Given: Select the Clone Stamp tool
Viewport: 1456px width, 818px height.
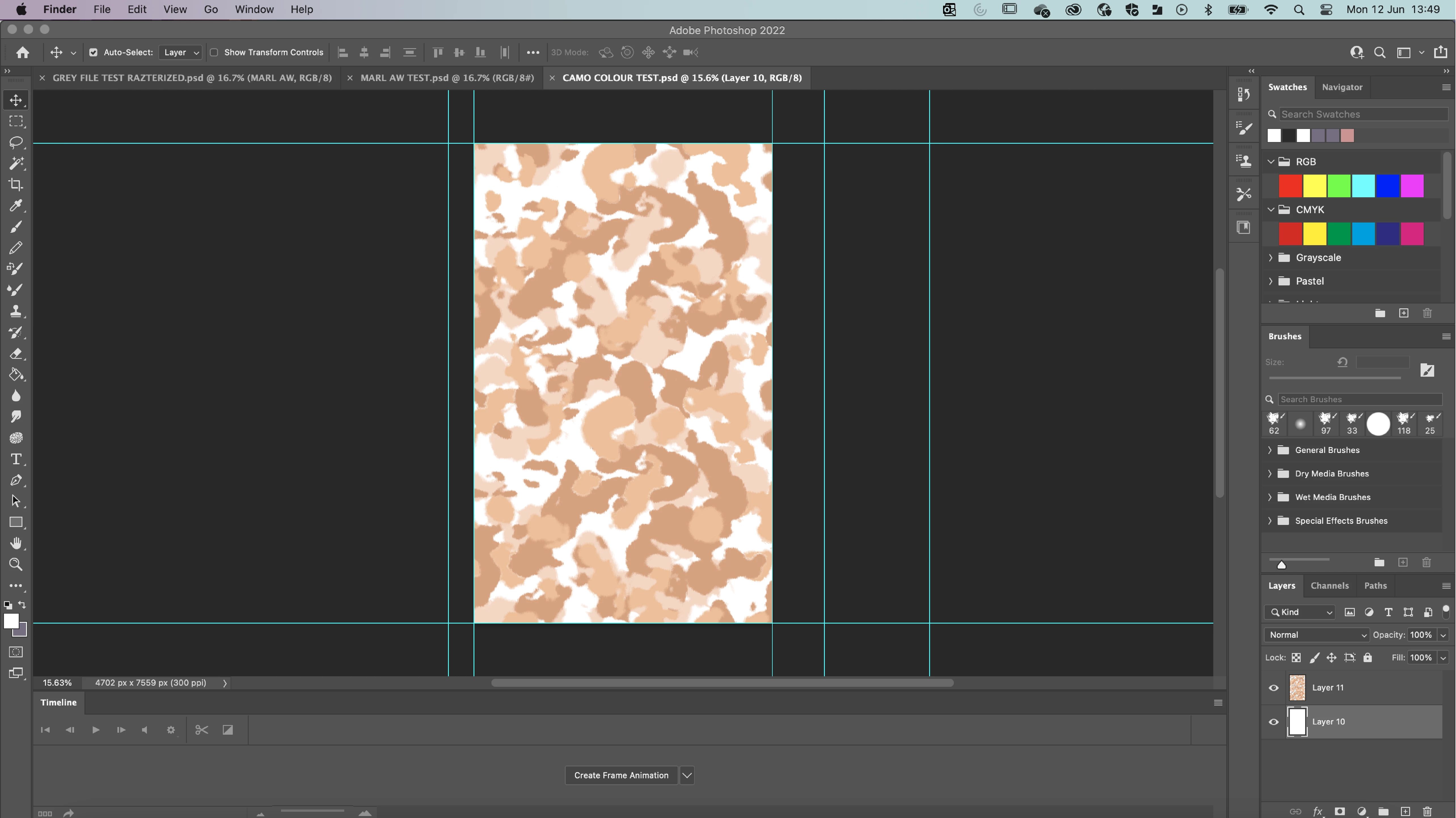Looking at the screenshot, I should coord(16,311).
